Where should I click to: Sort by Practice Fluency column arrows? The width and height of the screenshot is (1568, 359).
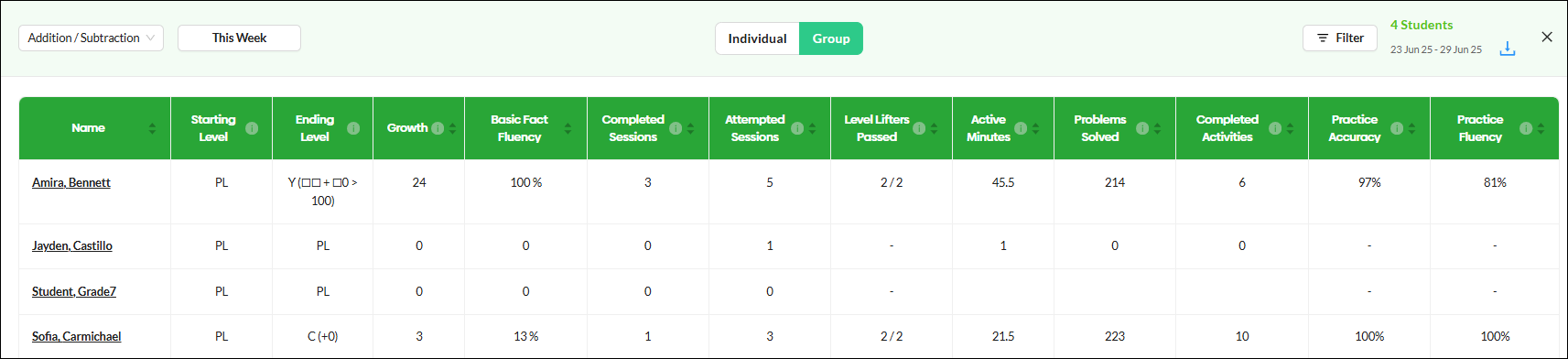(x=1541, y=128)
